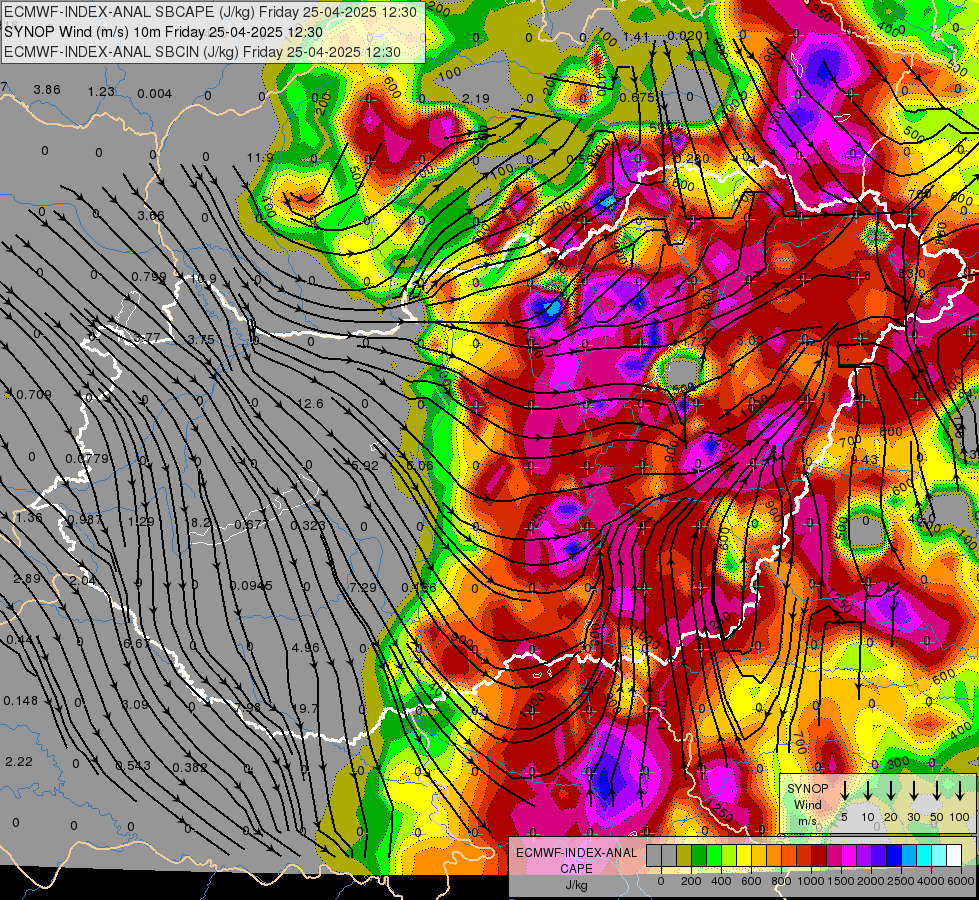Image resolution: width=979 pixels, height=900 pixels.
Task: Click the 5.92 station value on map
Action: (365, 465)
